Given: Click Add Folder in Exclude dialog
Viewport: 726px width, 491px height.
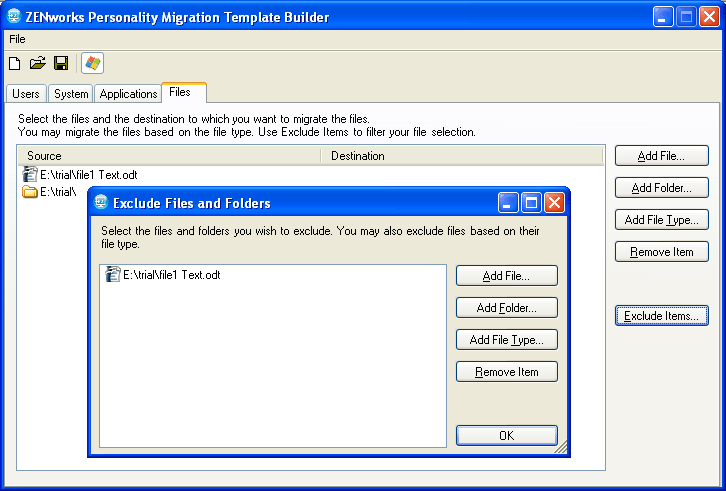Looking at the screenshot, I should (x=507, y=308).
